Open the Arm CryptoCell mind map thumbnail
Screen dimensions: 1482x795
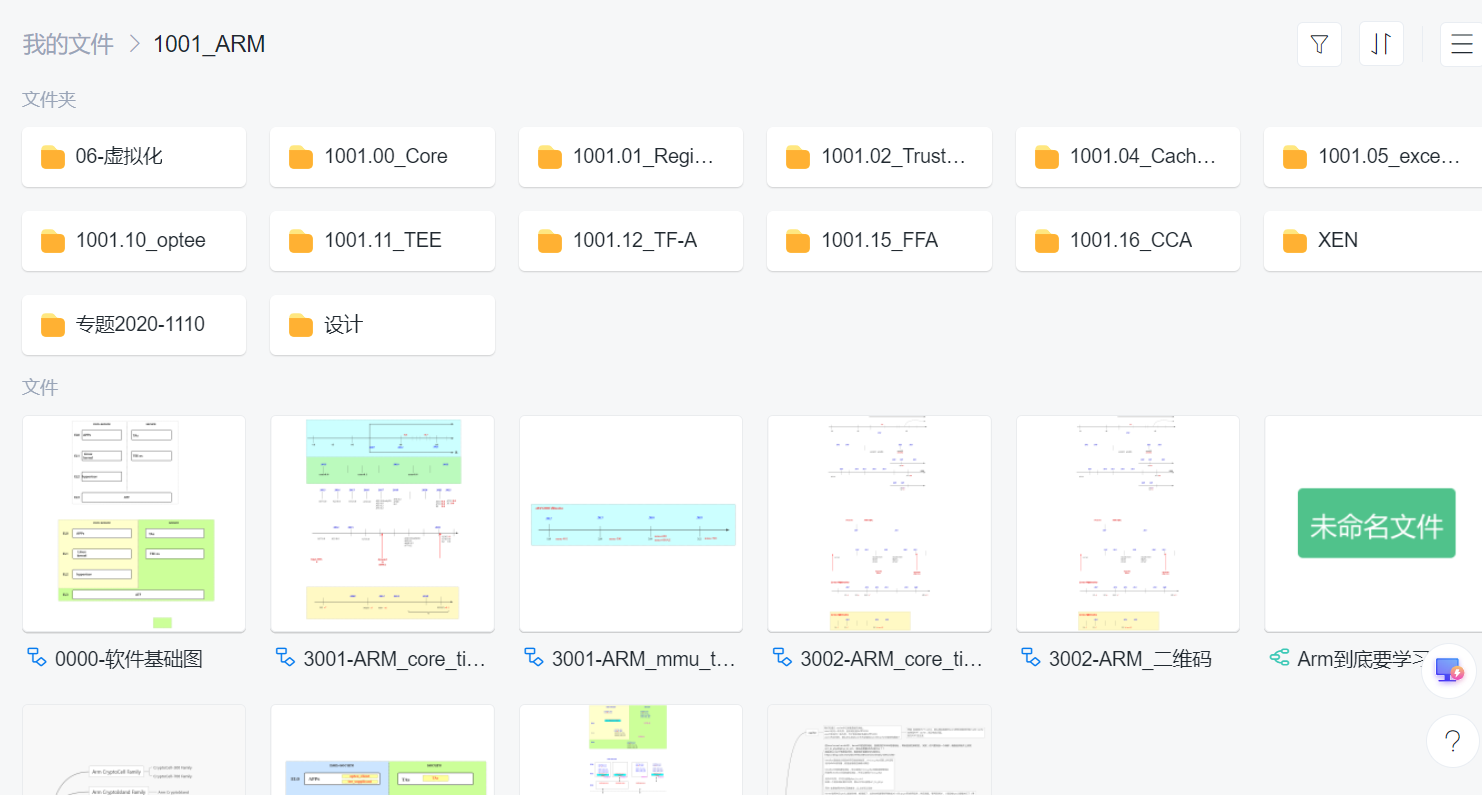134,750
